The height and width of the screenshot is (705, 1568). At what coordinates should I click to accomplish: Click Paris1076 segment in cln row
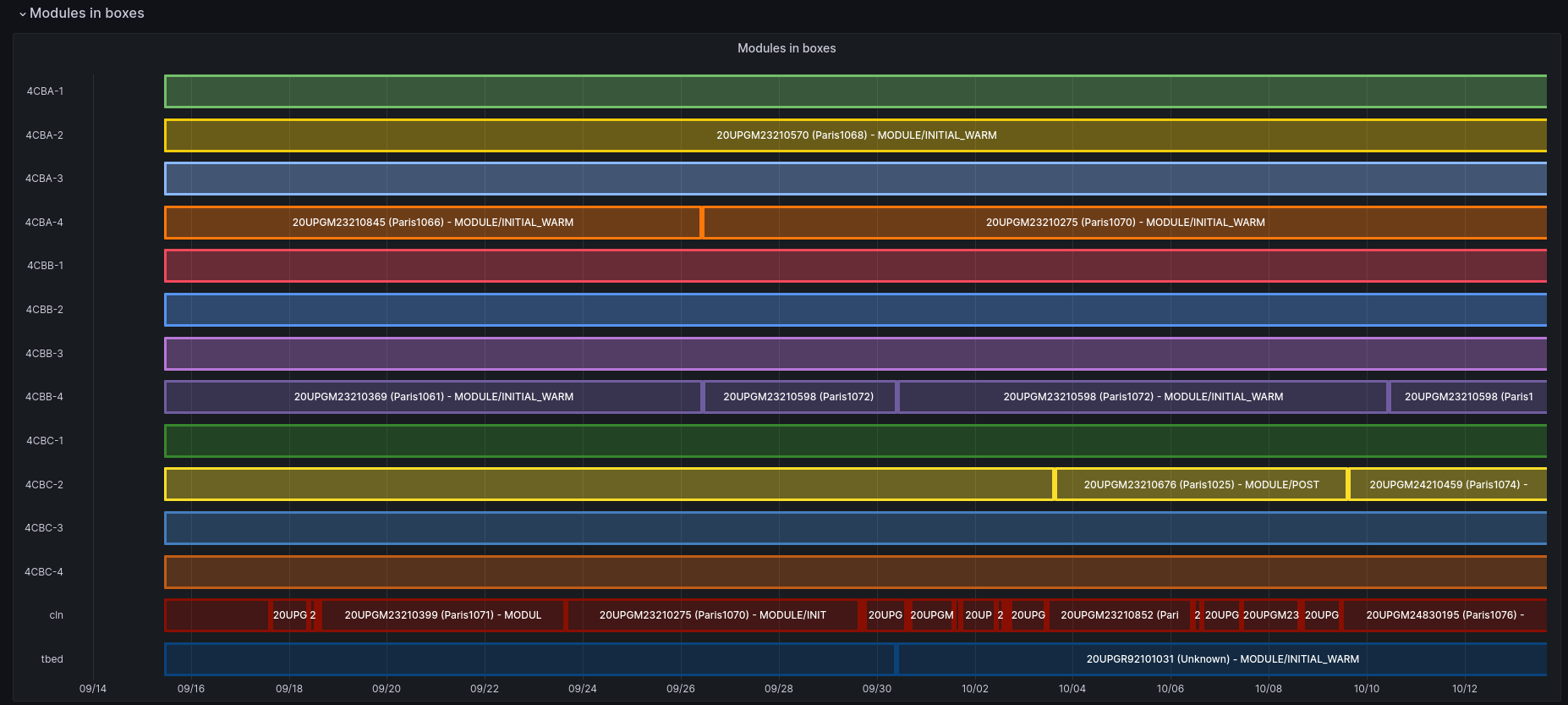1445,615
